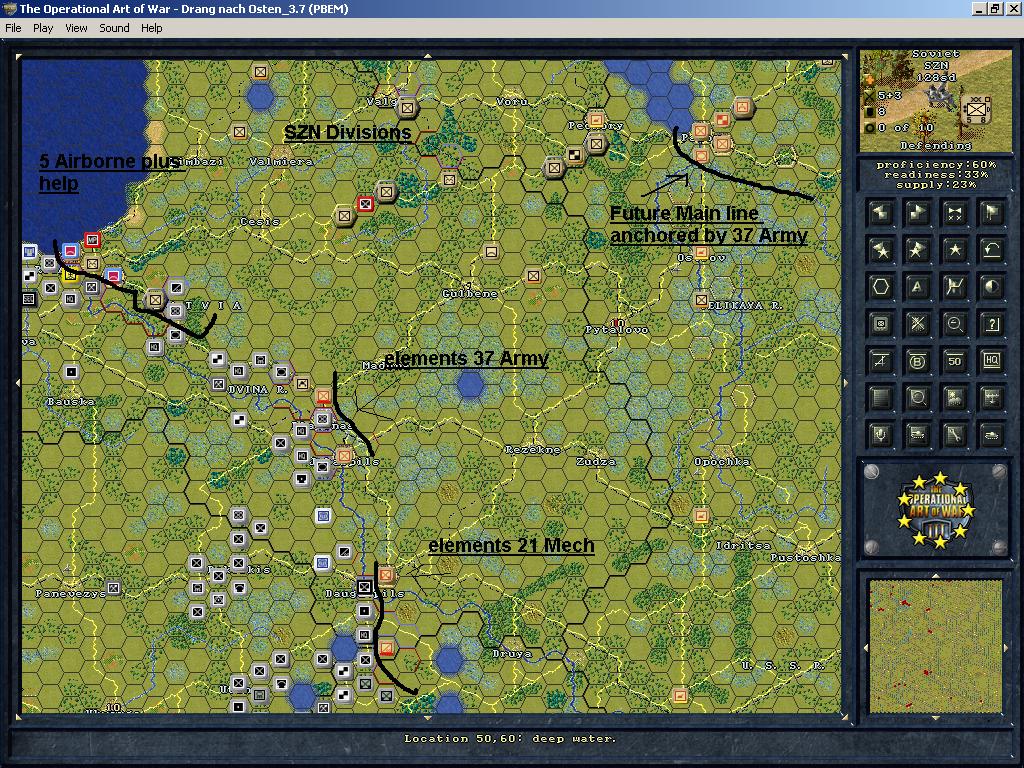Click the question mark help button
1024x768 pixels.
[991, 324]
